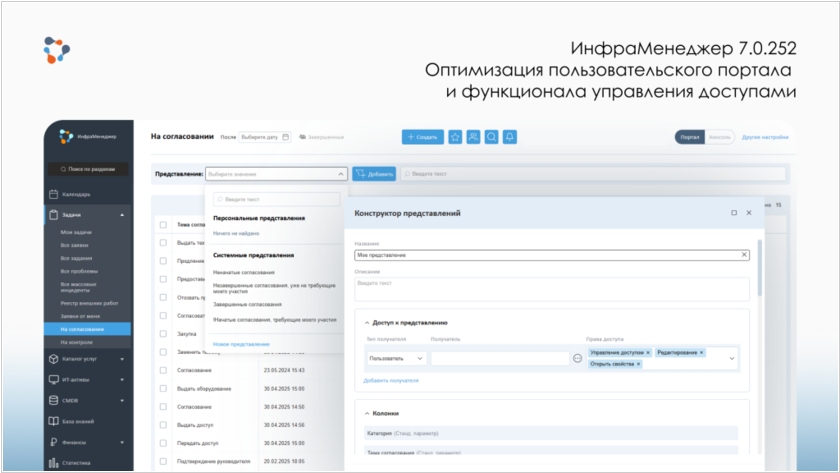This screenshot has width=840, height=473.
Task: Open Все задания in the sidebar
Action: [x=76, y=258]
